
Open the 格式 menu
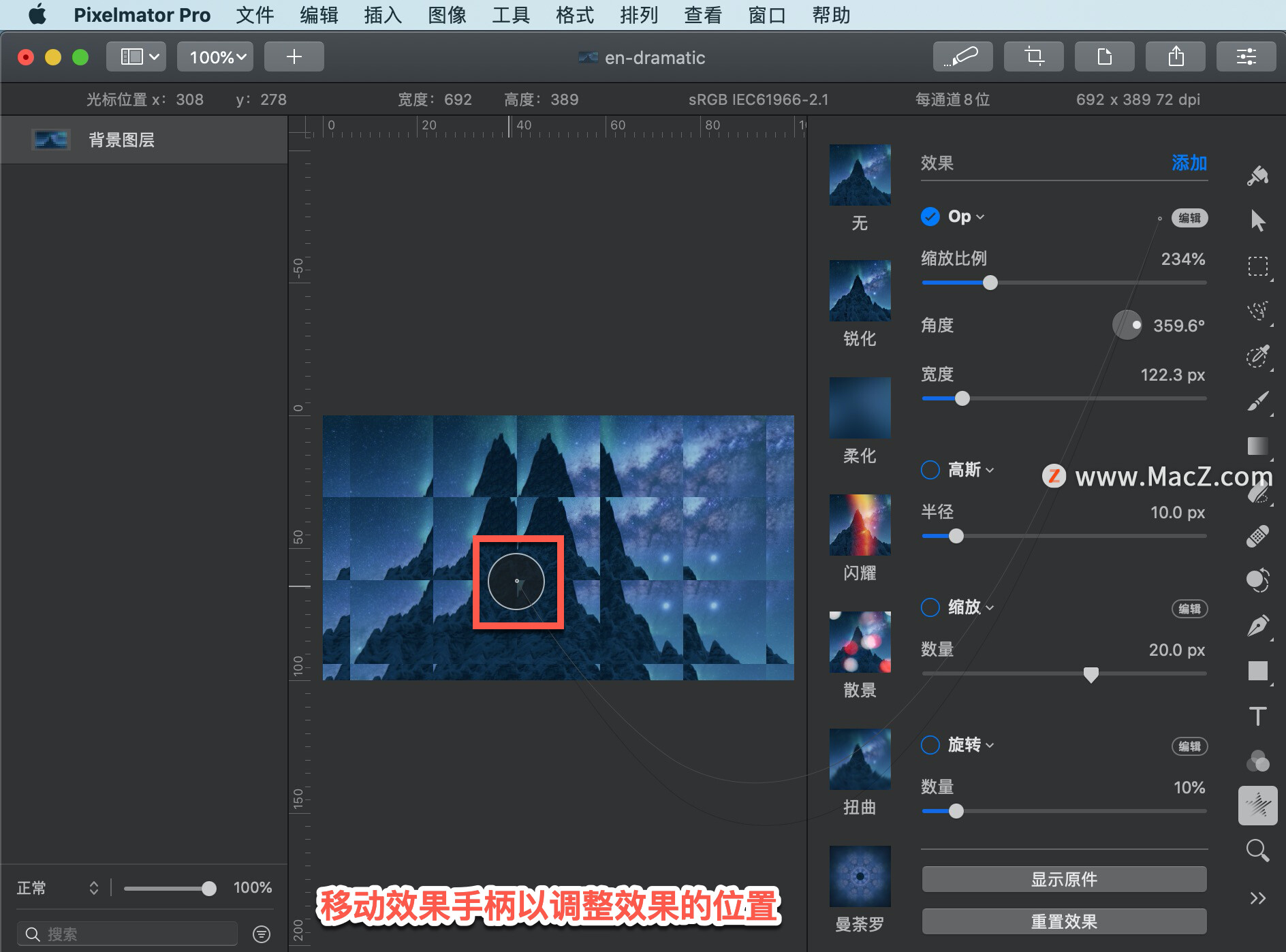pyautogui.click(x=575, y=15)
